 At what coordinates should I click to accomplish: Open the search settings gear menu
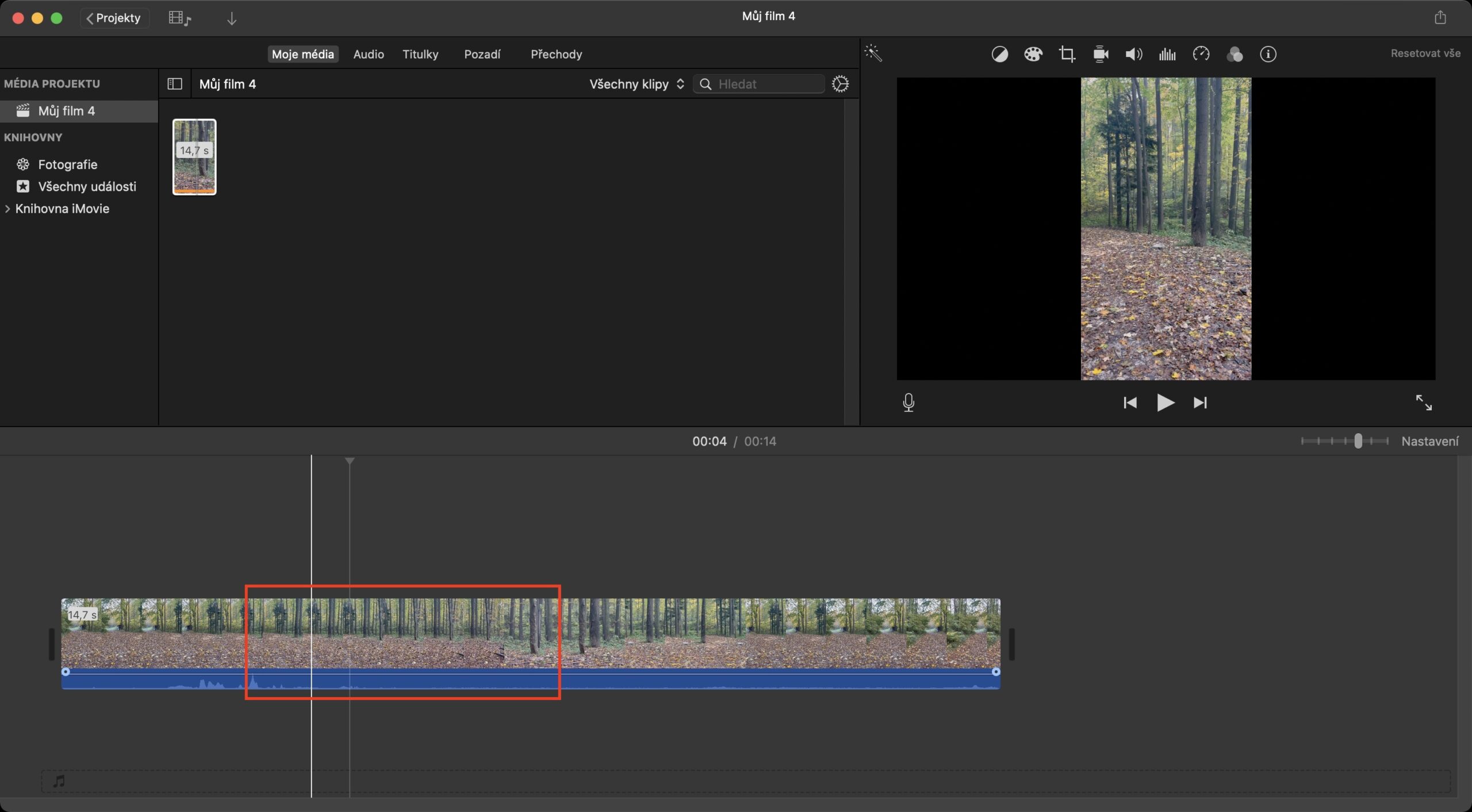(840, 83)
